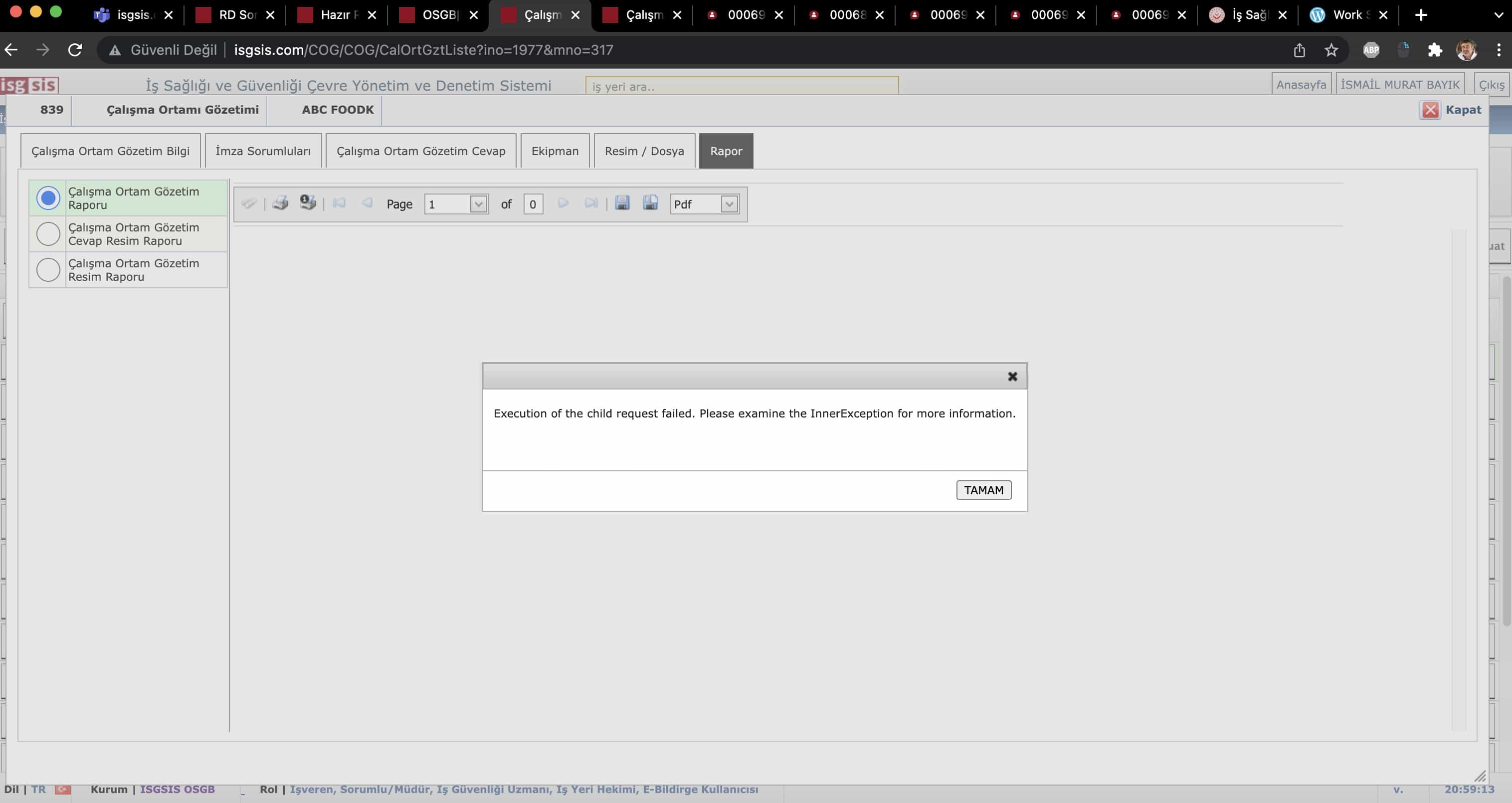1512x803 pixels.
Task: Select Çalışma Ortam Gözetim Raporu radio button
Action: 48,198
